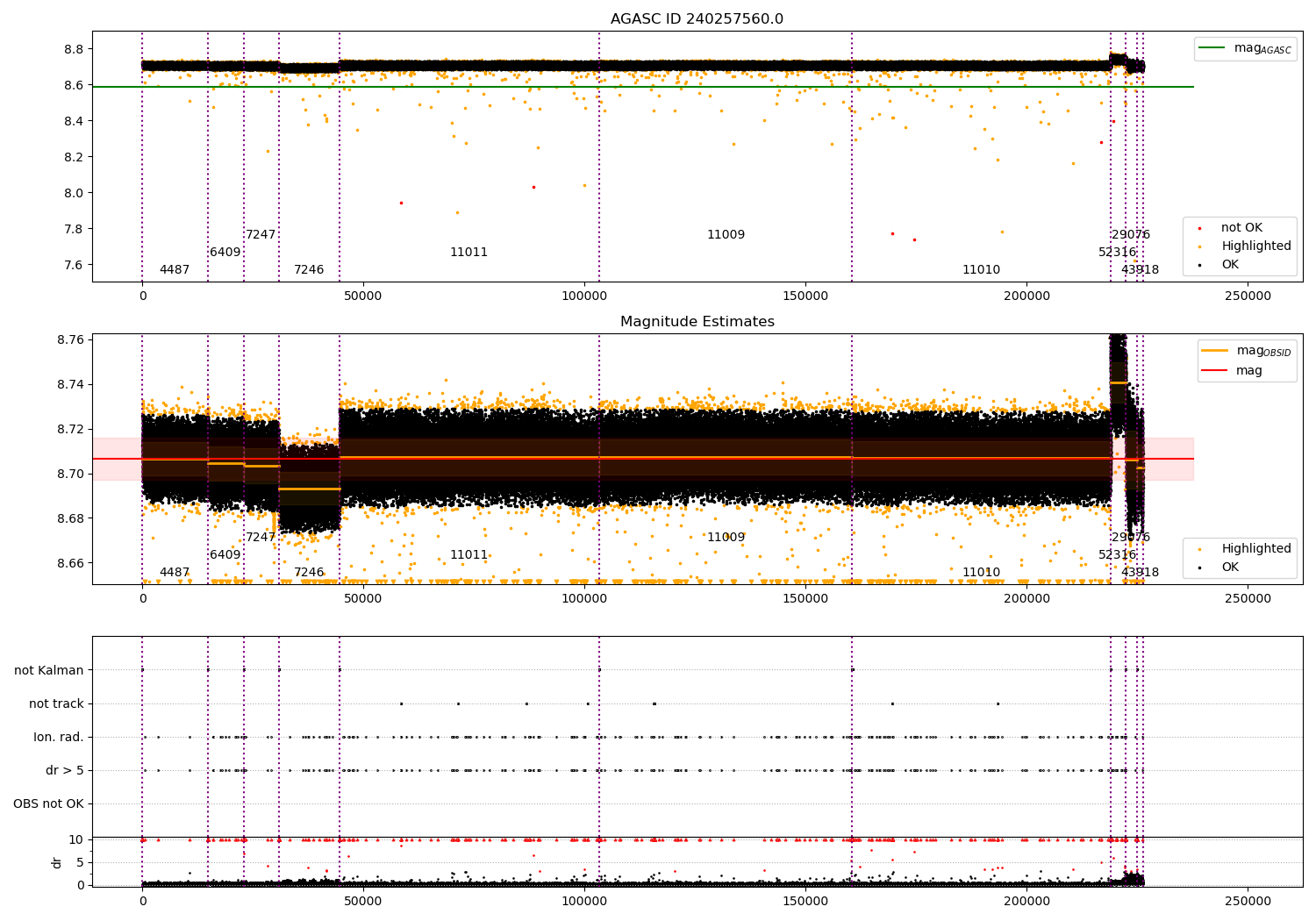Image resolution: width=1316 pixels, height=921 pixels.
Task: Click "not OK" legend label in top plot
Action: 1241,227
